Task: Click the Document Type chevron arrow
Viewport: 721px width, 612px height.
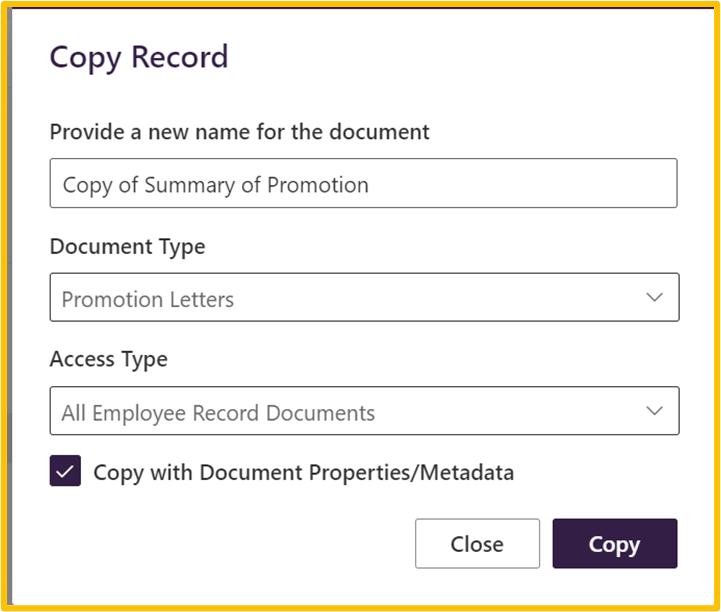Action: pos(654,297)
